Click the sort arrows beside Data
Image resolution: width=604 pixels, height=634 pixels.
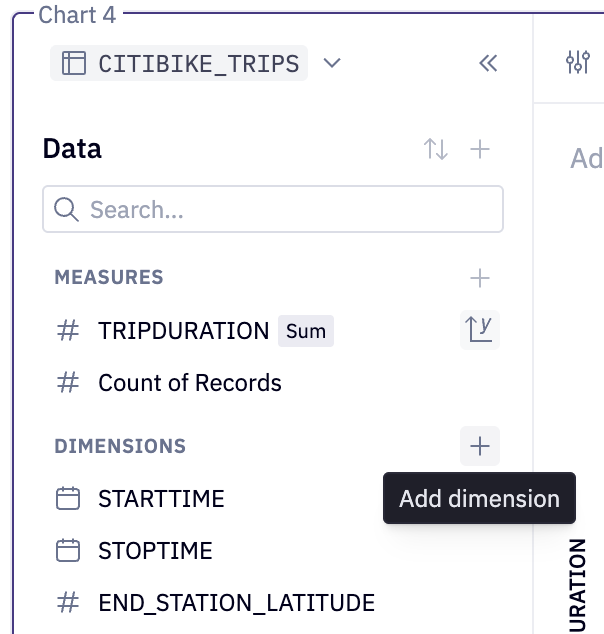tap(436, 149)
